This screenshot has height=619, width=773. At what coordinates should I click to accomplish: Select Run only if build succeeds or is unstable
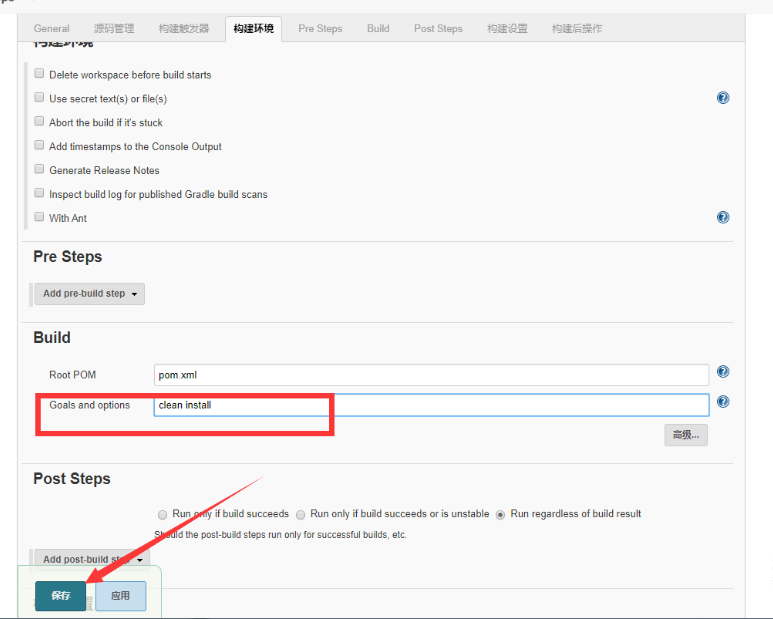tap(300, 515)
